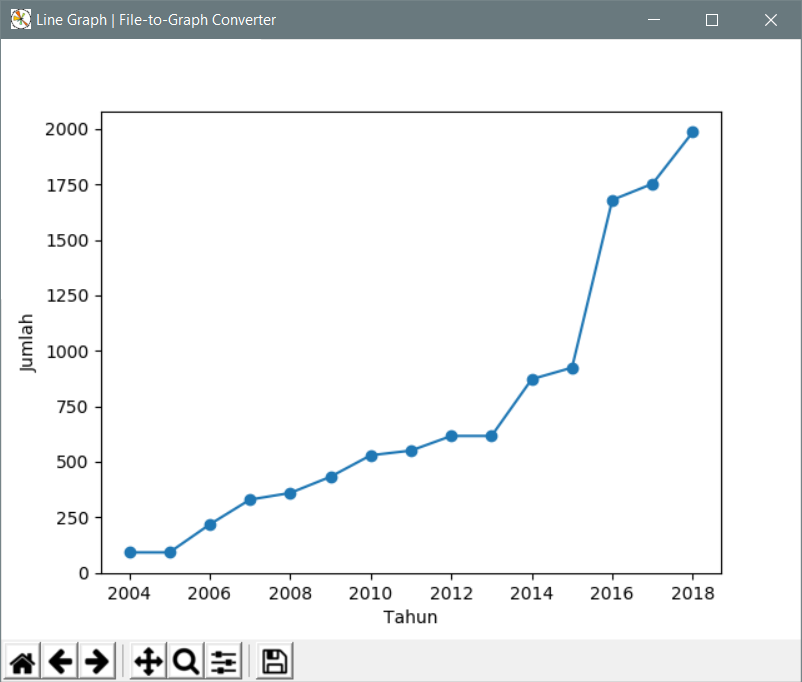802x682 pixels.
Task: Click the x-axis tick label '2008'
Action: 290,593
